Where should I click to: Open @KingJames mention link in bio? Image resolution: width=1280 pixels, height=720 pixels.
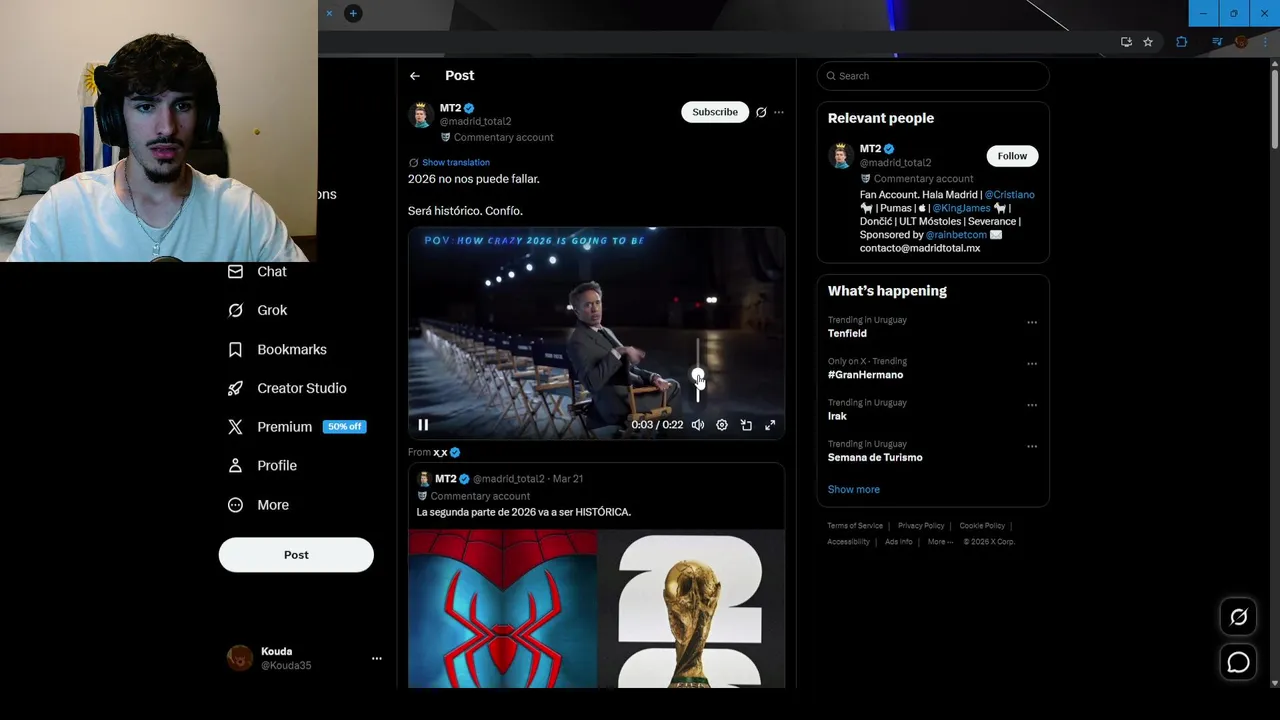point(961,208)
